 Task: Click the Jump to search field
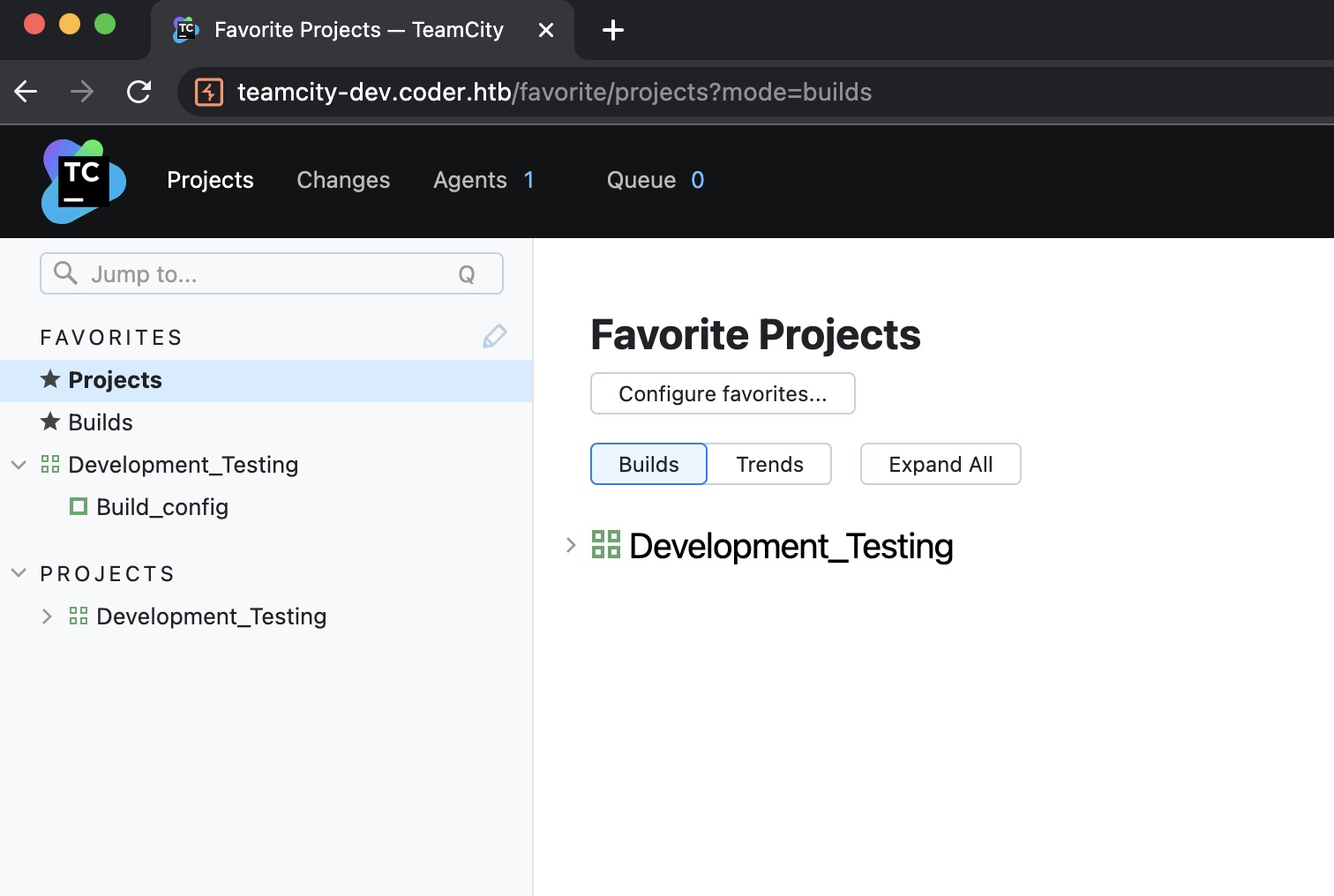click(265, 274)
